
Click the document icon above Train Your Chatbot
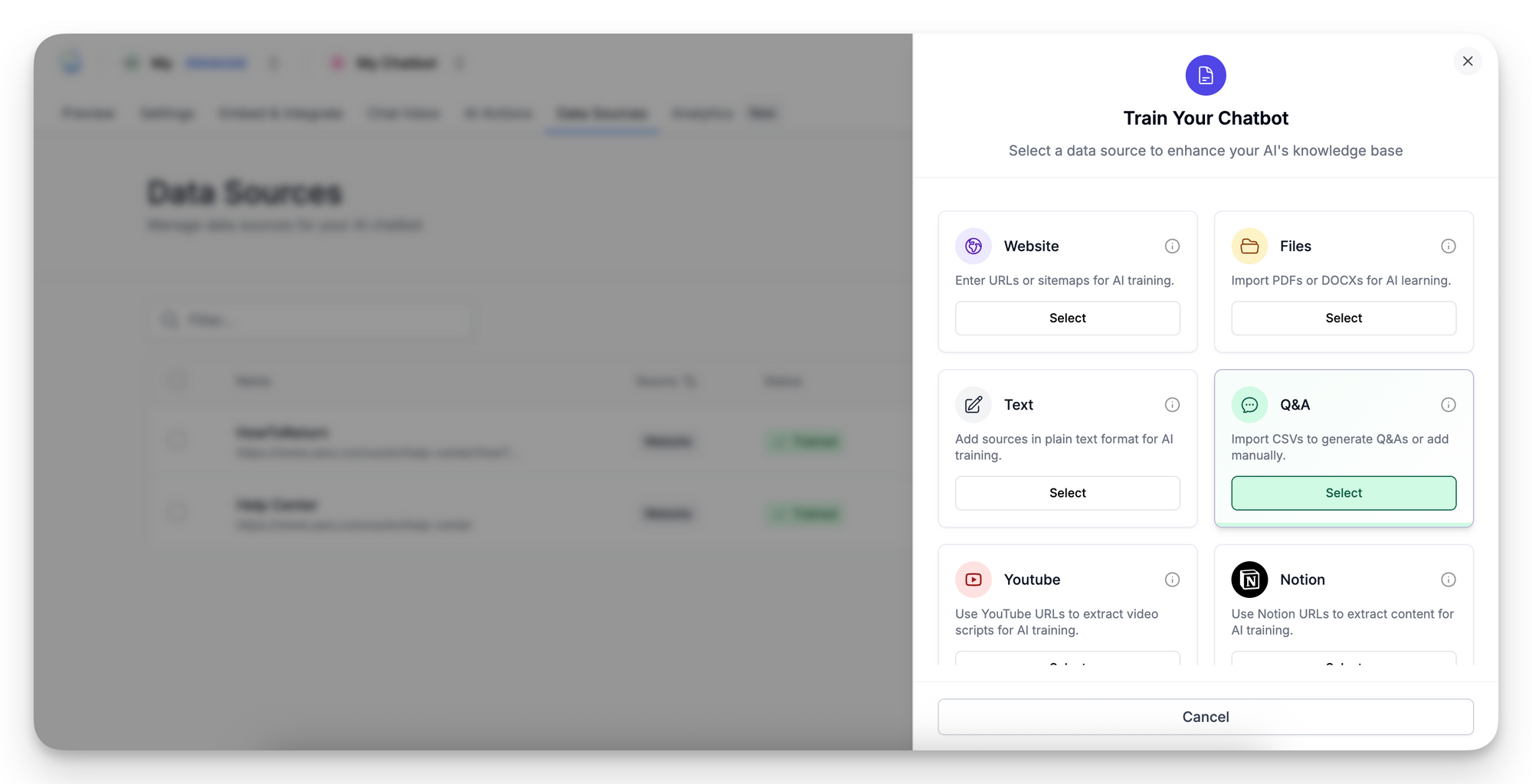click(1206, 75)
